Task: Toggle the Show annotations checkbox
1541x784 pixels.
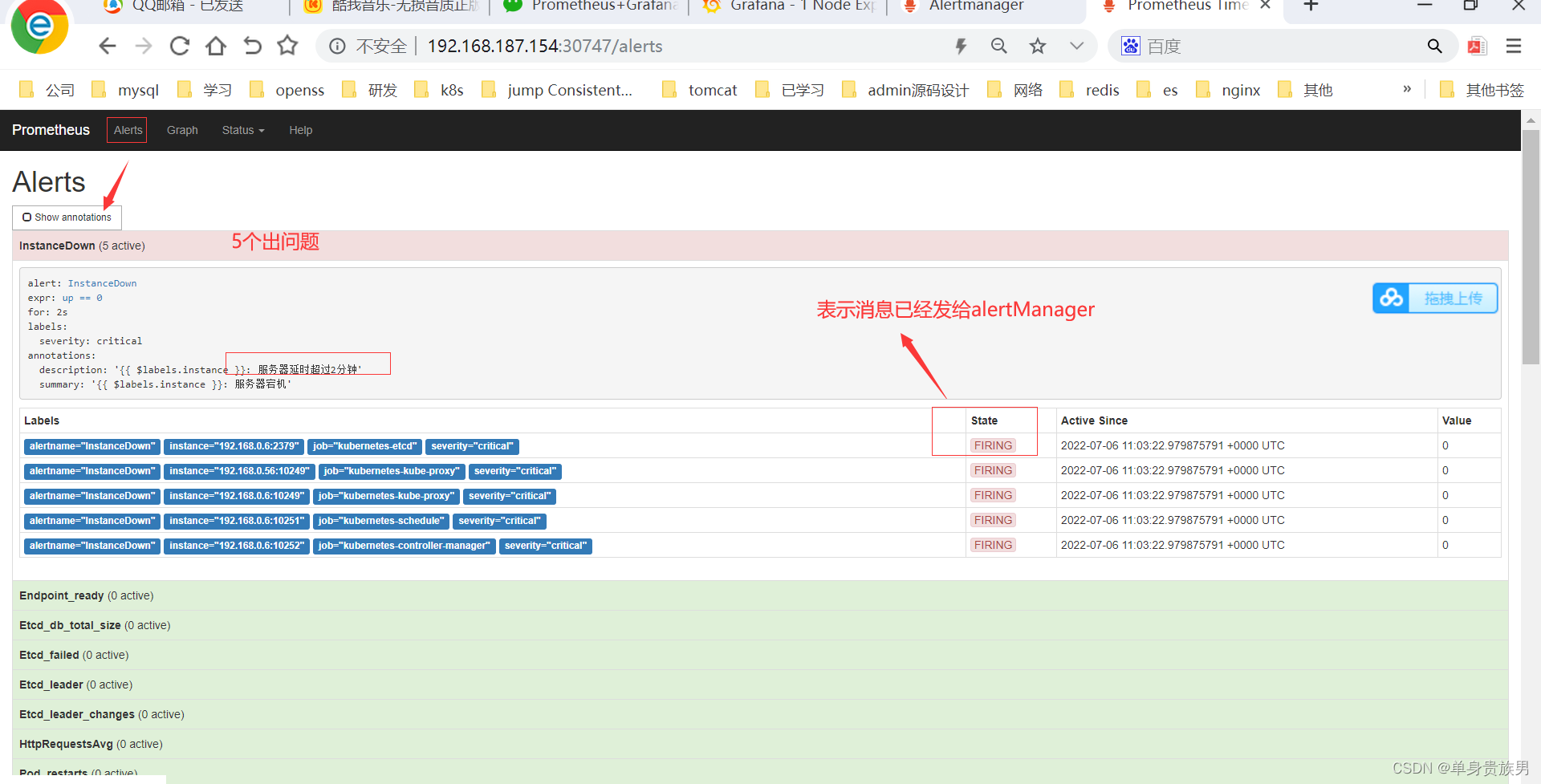Action: click(x=27, y=217)
